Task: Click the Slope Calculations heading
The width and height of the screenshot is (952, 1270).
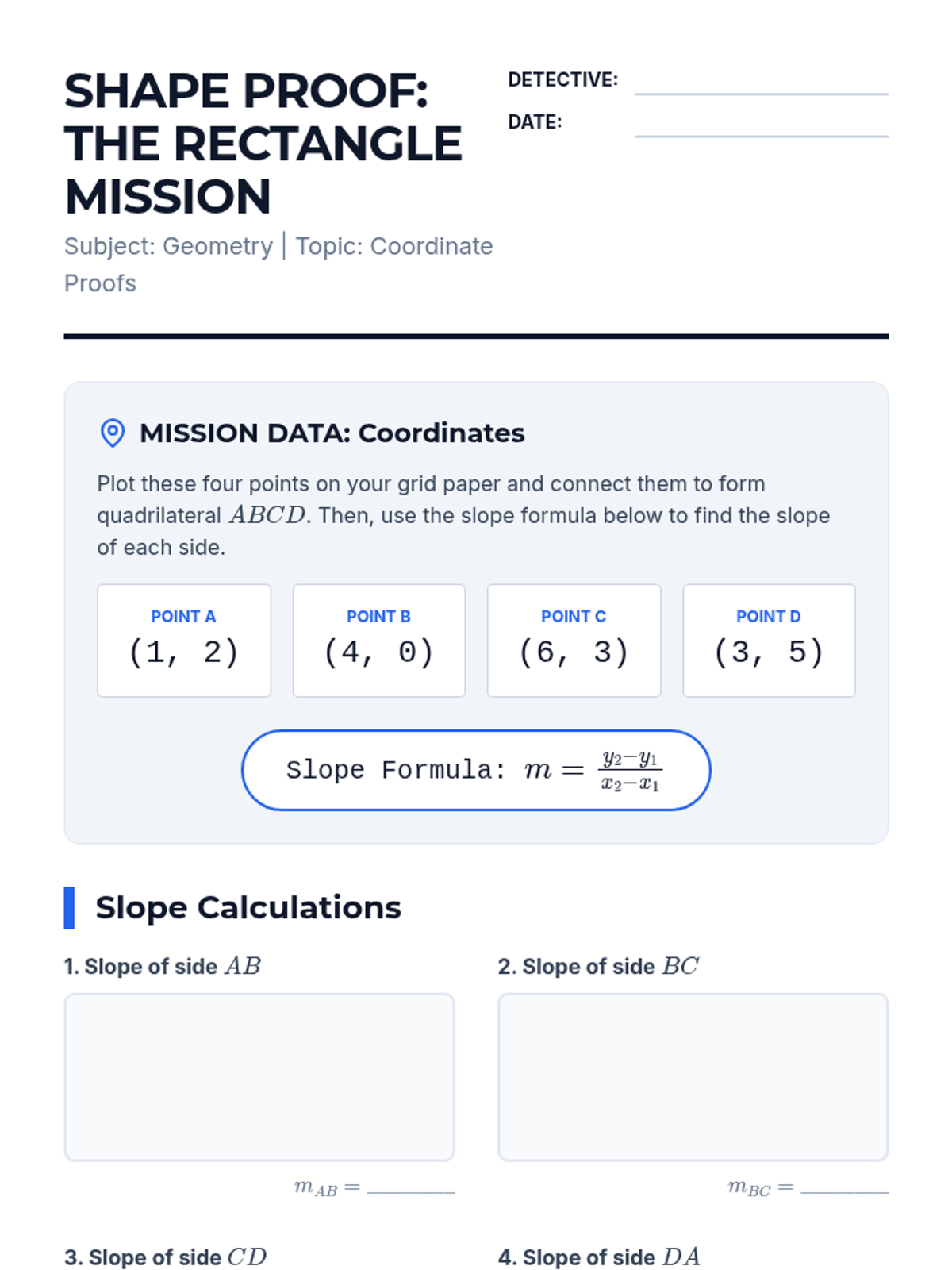Action: [248, 907]
